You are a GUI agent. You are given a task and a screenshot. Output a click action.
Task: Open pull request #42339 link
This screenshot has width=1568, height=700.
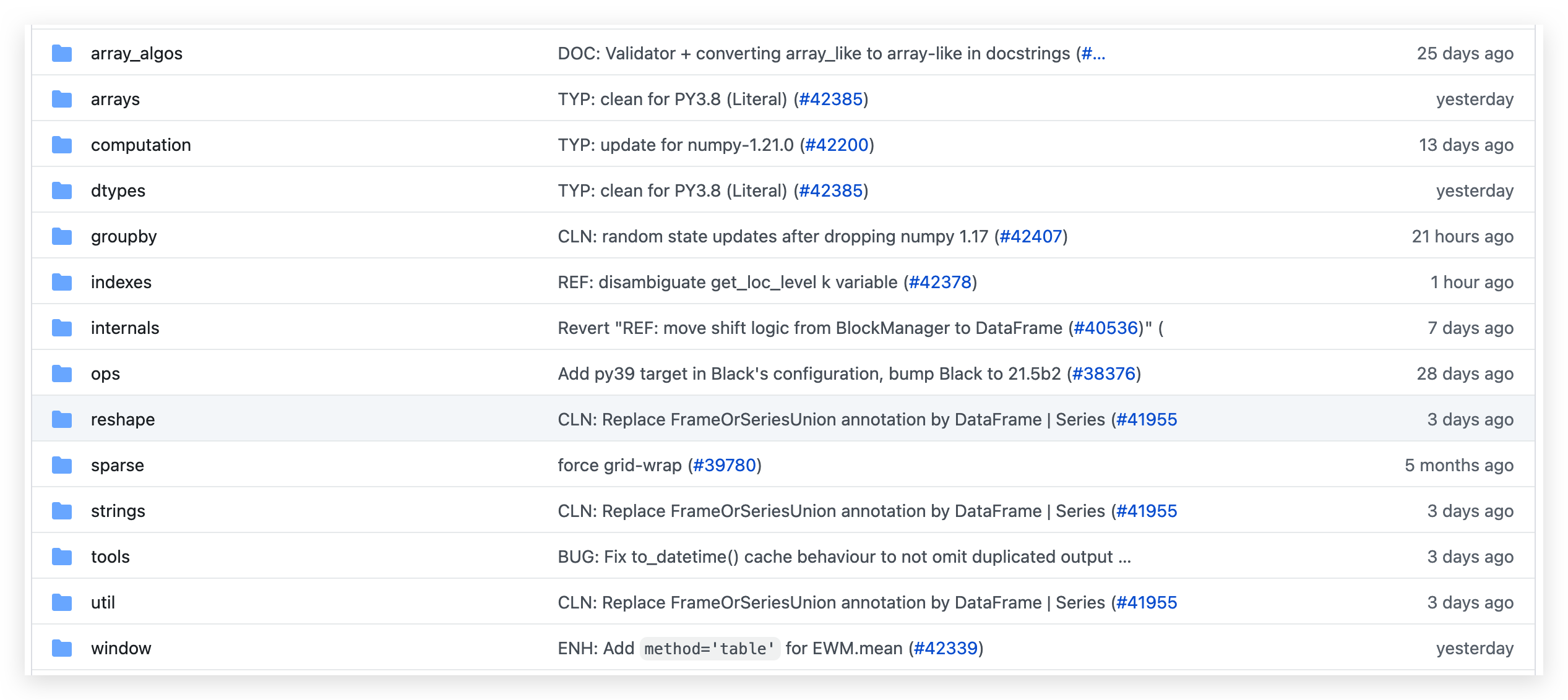pos(946,649)
